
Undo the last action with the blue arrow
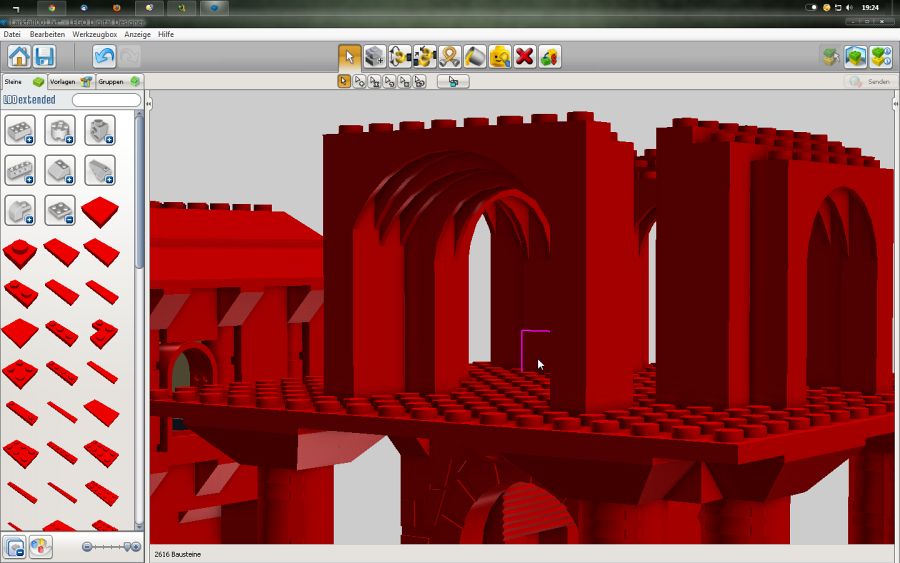[104, 56]
